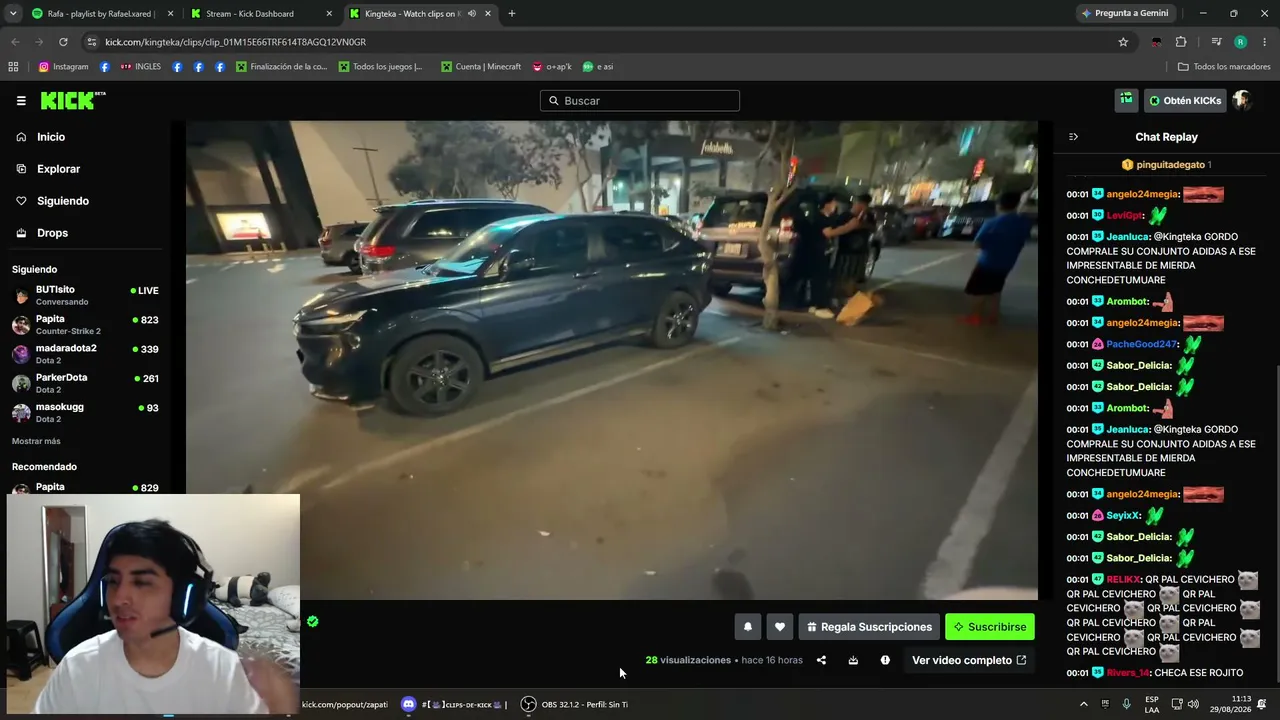Viewport: 1280px width, 720px height.
Task: Mute the audio on Kingteka tab
Action: click(x=471, y=14)
